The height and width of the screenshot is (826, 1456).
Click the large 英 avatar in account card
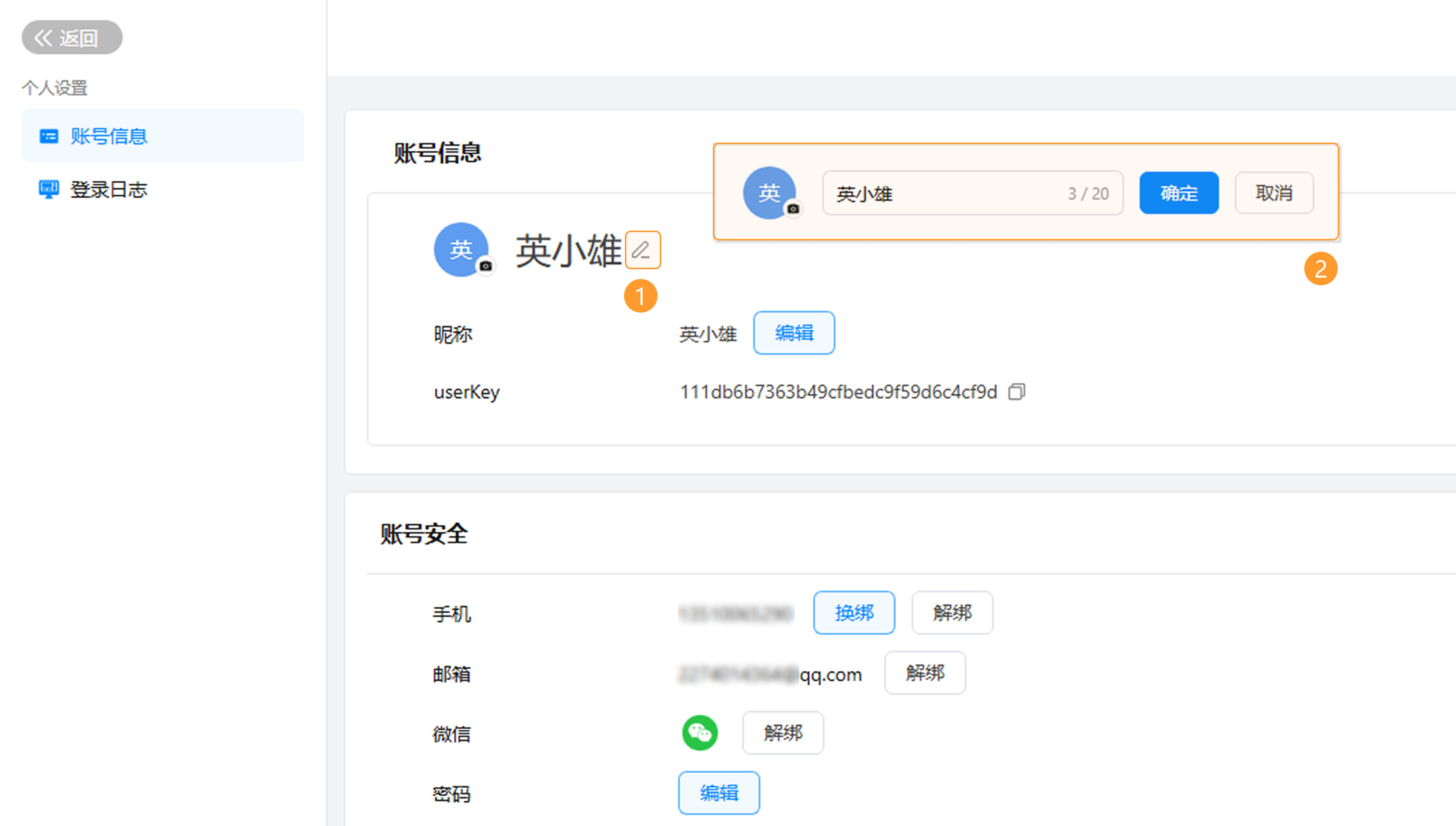tap(461, 250)
